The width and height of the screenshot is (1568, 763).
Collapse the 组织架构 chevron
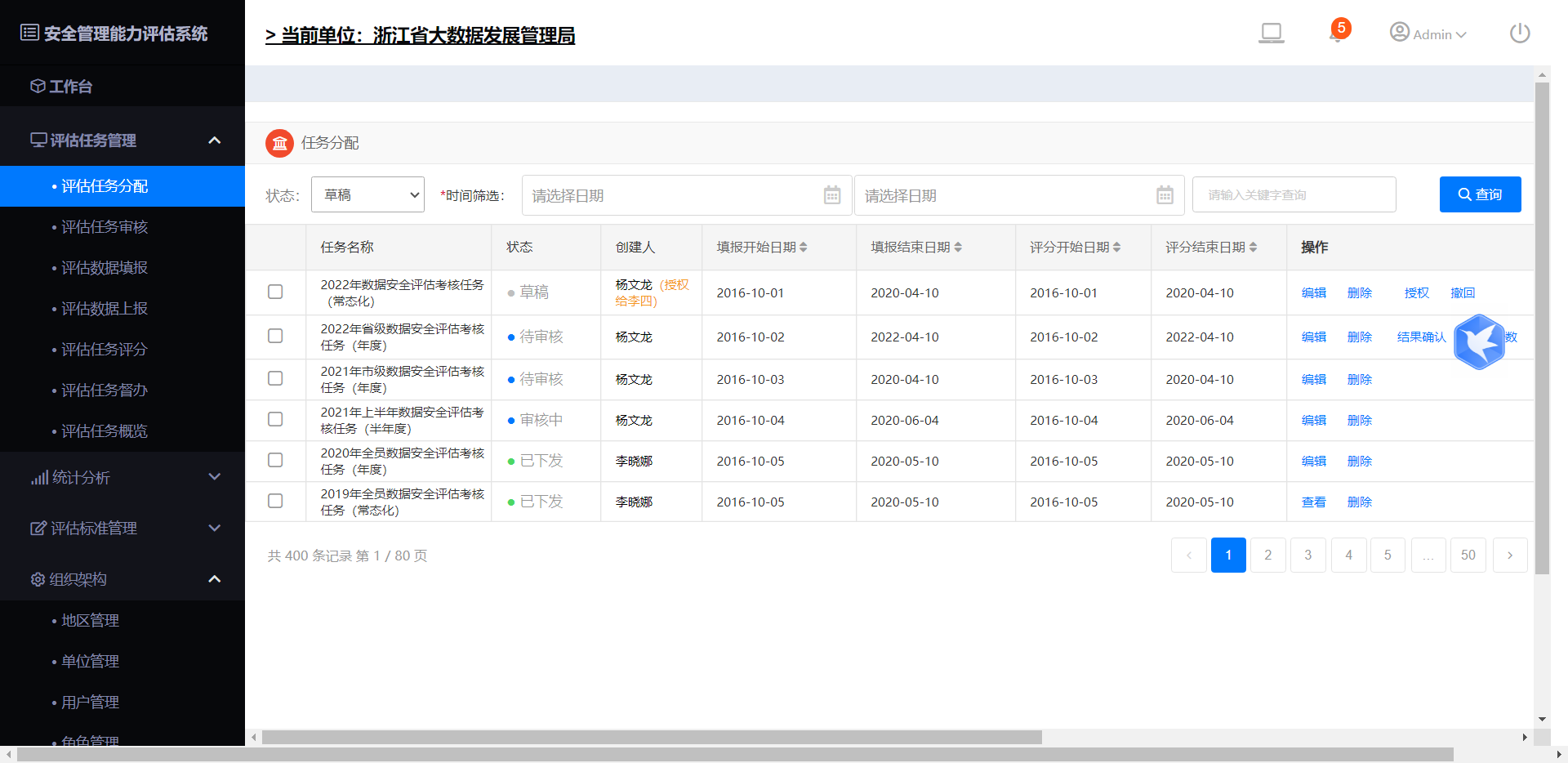tap(215, 579)
